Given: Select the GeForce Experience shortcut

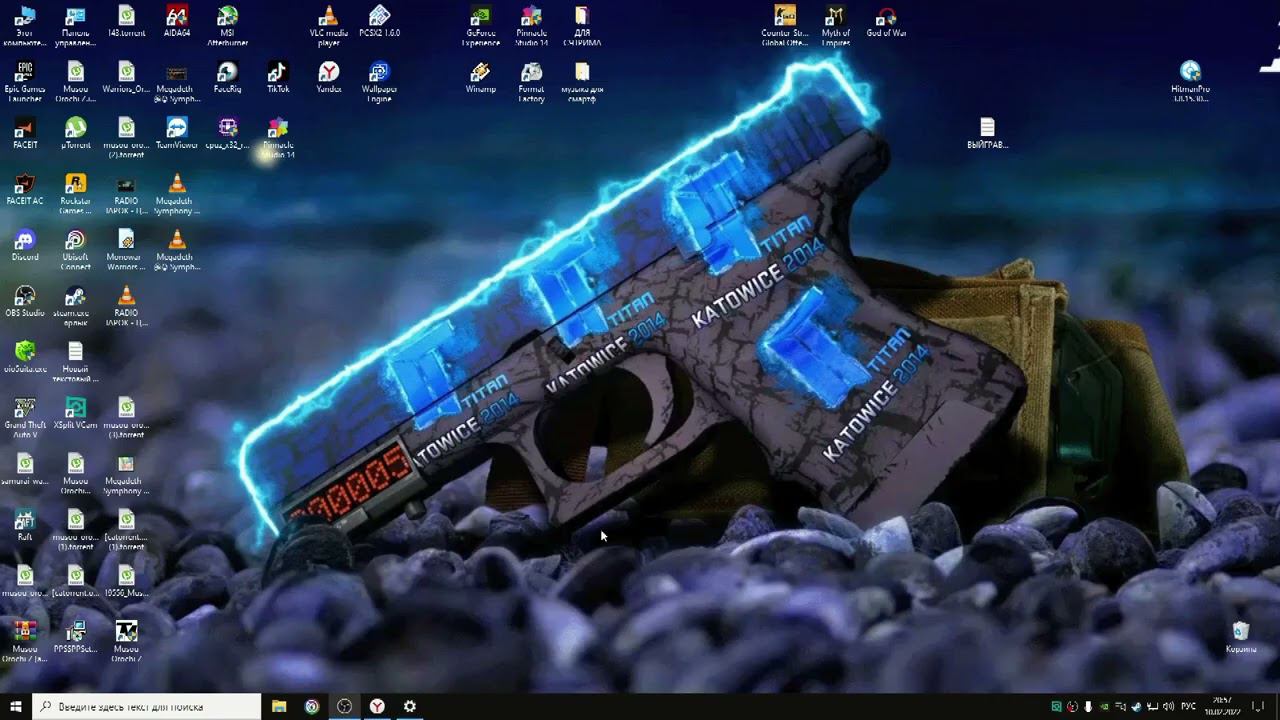Looking at the screenshot, I should [481, 26].
